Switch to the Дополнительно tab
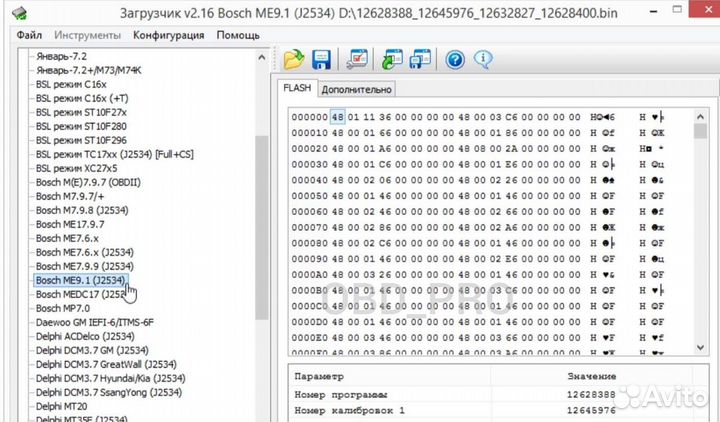The height and width of the screenshot is (422, 720). click(x=356, y=89)
